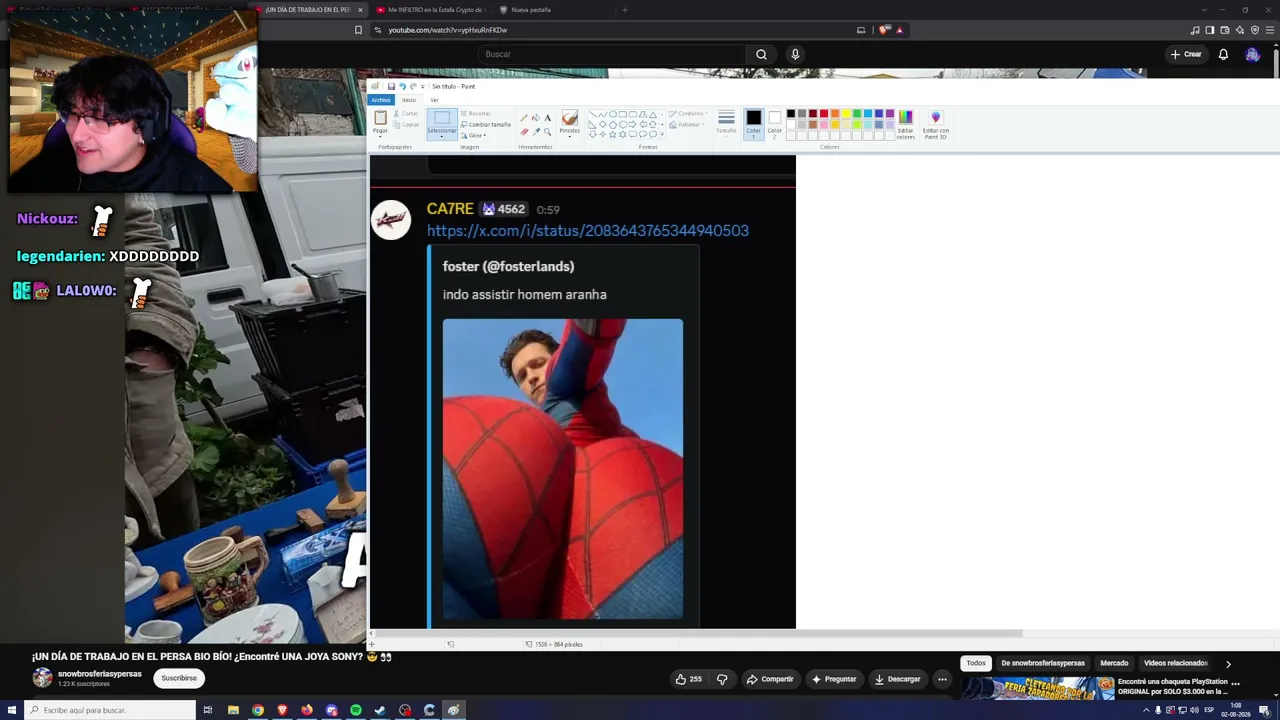Pick the black swatch in Paint palette
This screenshot has height=720, width=1280.
coord(791,114)
